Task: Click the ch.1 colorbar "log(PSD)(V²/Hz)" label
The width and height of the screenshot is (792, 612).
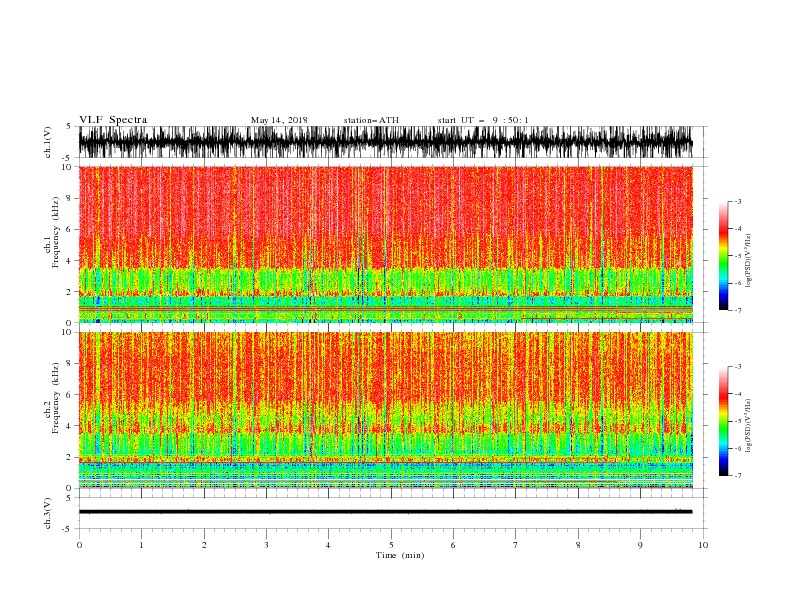Action: click(x=748, y=261)
